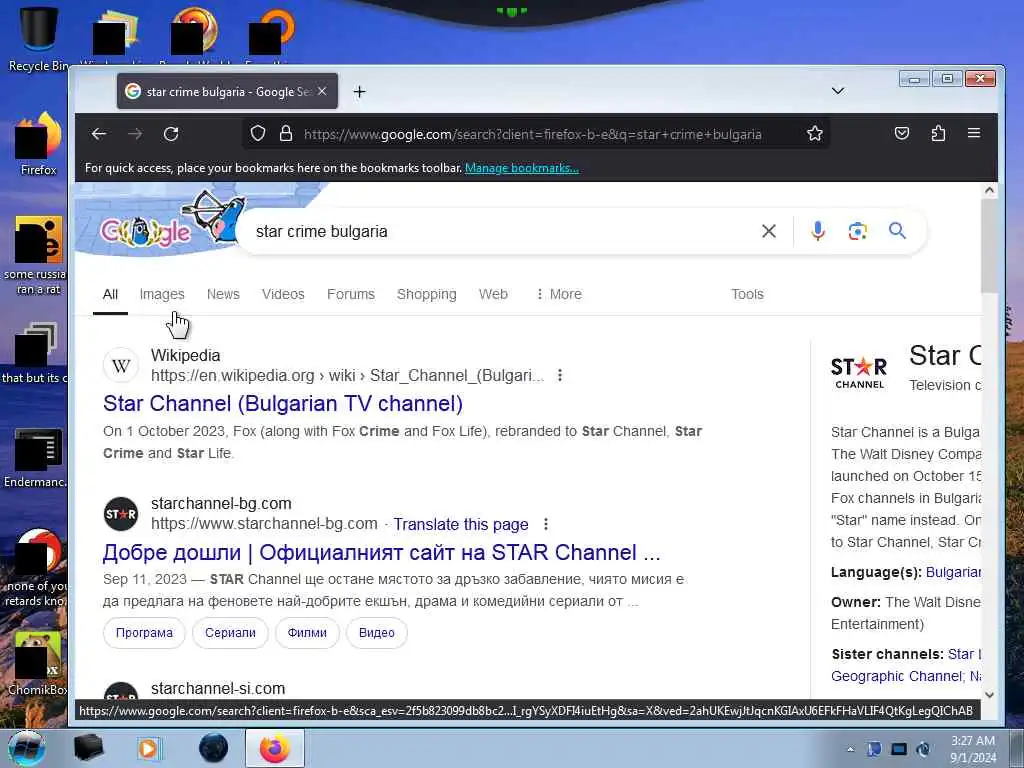The width and height of the screenshot is (1024, 768).
Task: Open the Star Channel Wikipedia result title
Action: 283,404
